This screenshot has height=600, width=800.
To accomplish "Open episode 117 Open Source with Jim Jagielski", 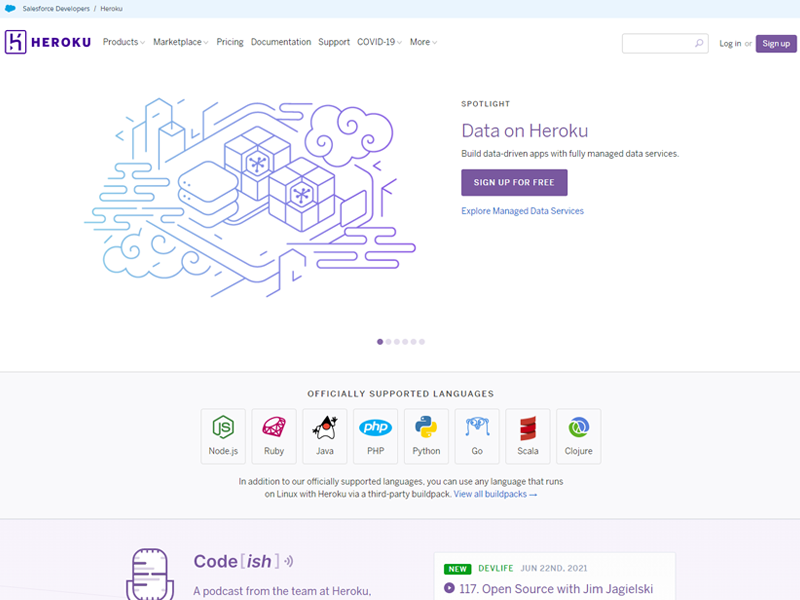I will 556,589.
